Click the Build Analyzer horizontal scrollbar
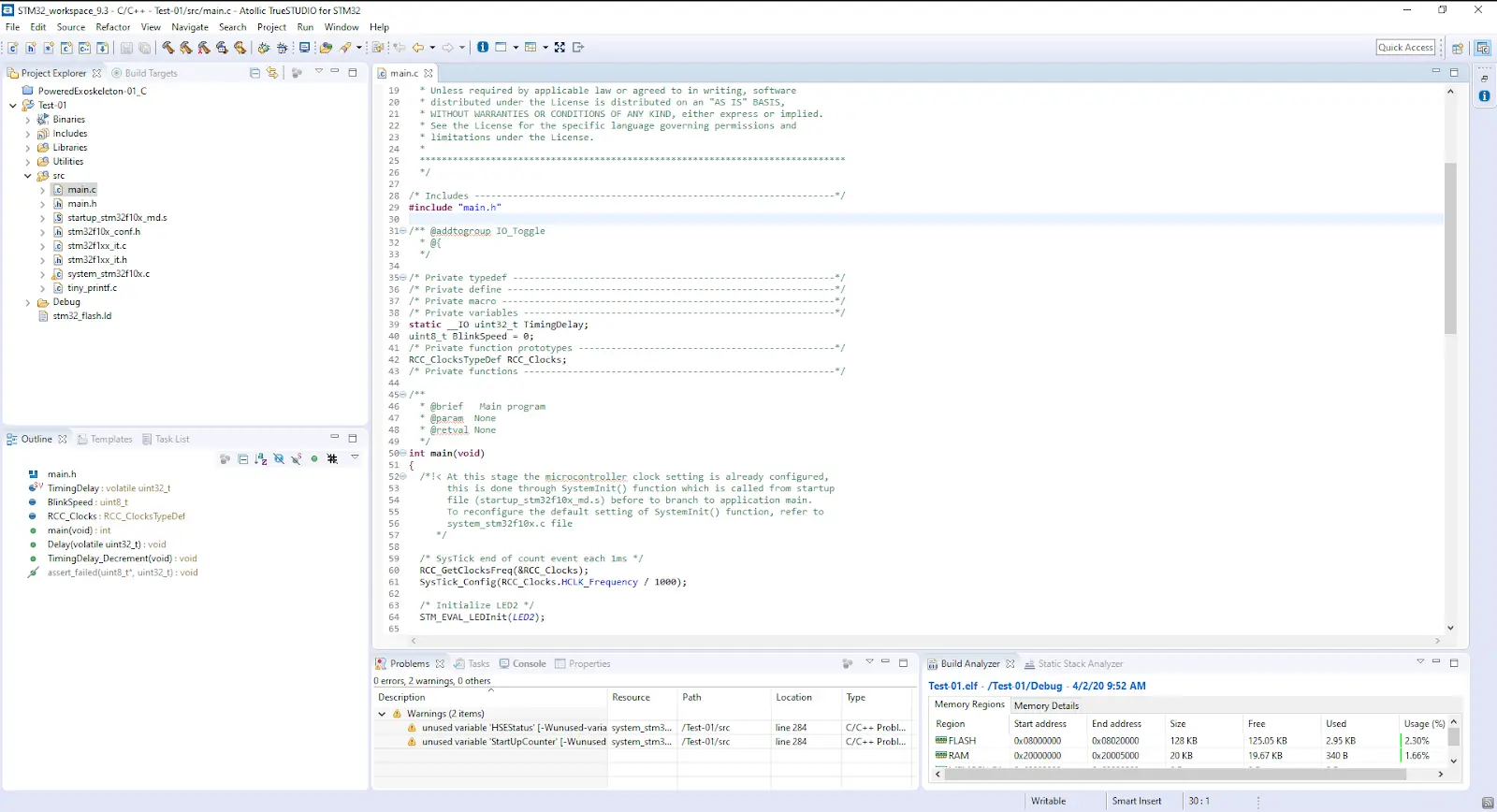The height and width of the screenshot is (812, 1497). coord(1176,774)
